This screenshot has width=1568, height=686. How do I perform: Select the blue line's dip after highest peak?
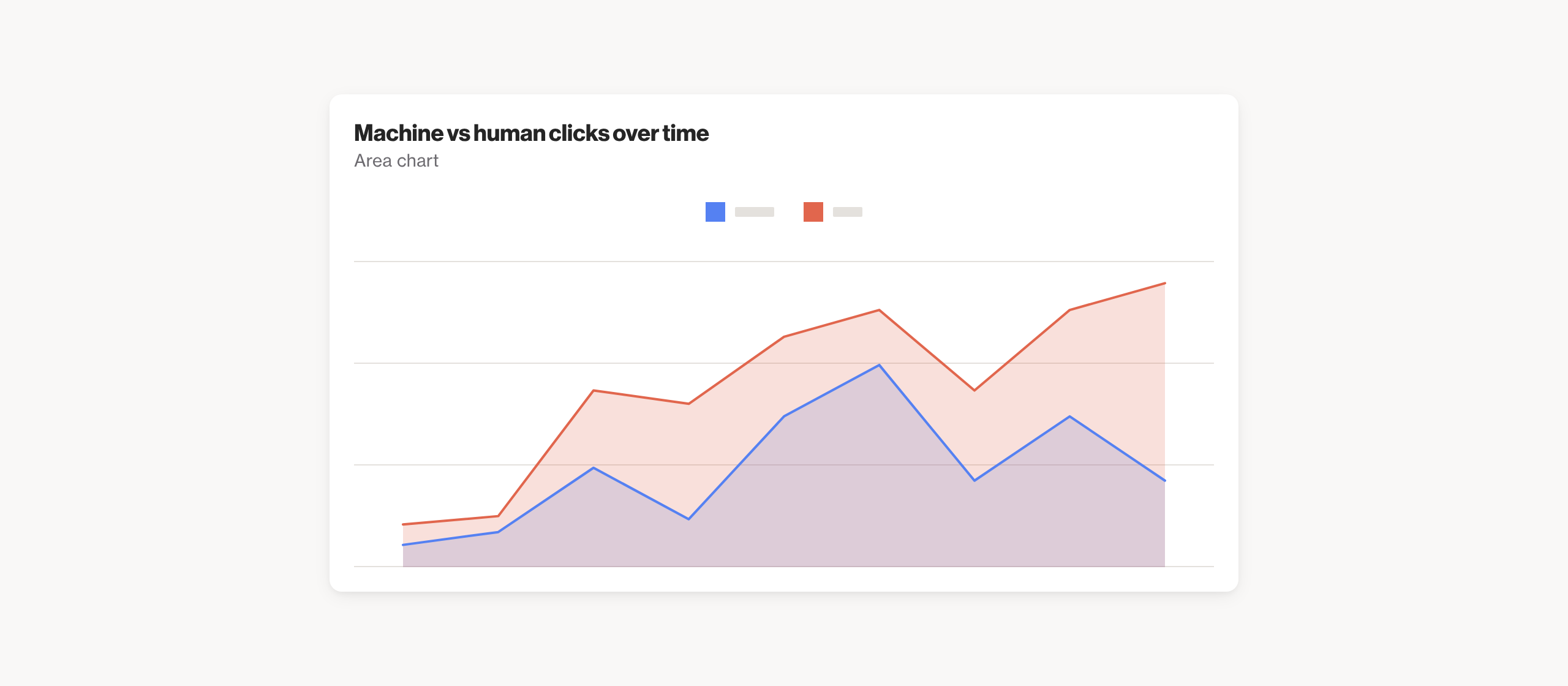[974, 480]
